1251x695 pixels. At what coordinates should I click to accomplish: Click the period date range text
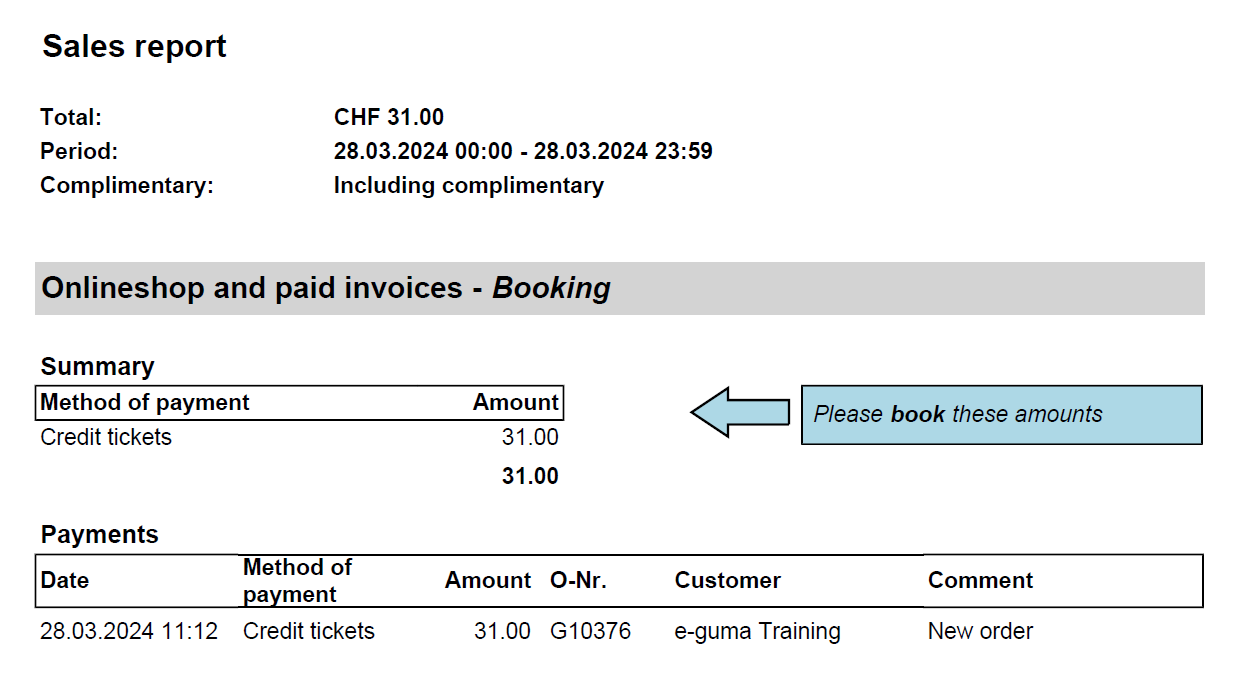[x=523, y=152]
